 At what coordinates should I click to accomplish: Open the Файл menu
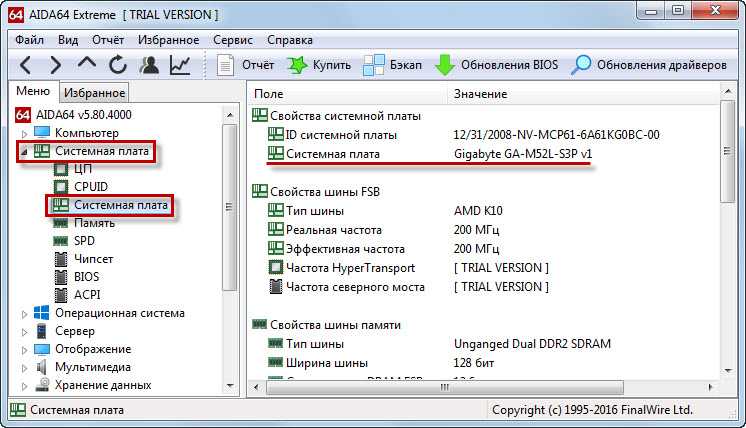(29, 40)
